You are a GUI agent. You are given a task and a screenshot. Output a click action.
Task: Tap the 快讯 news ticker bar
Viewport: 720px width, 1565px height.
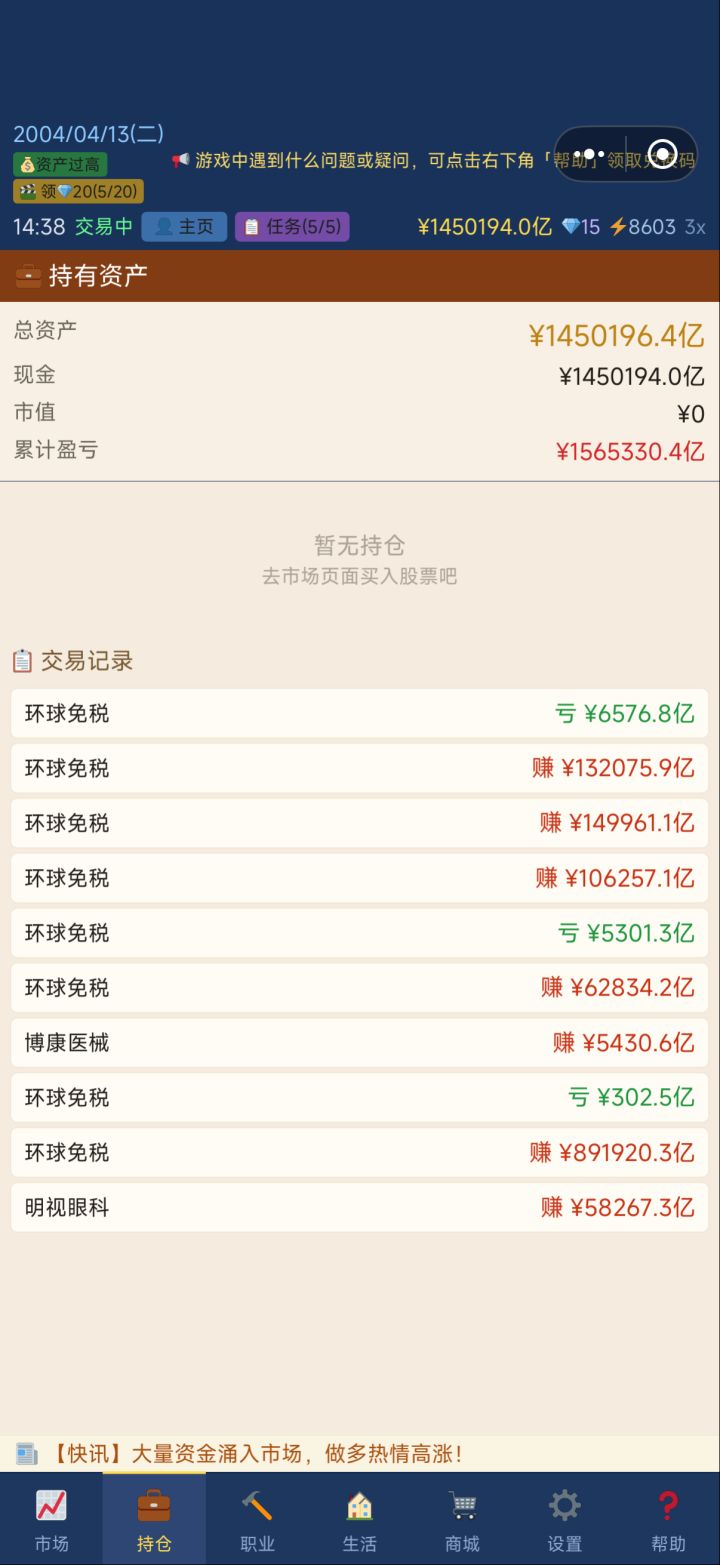(360, 1453)
